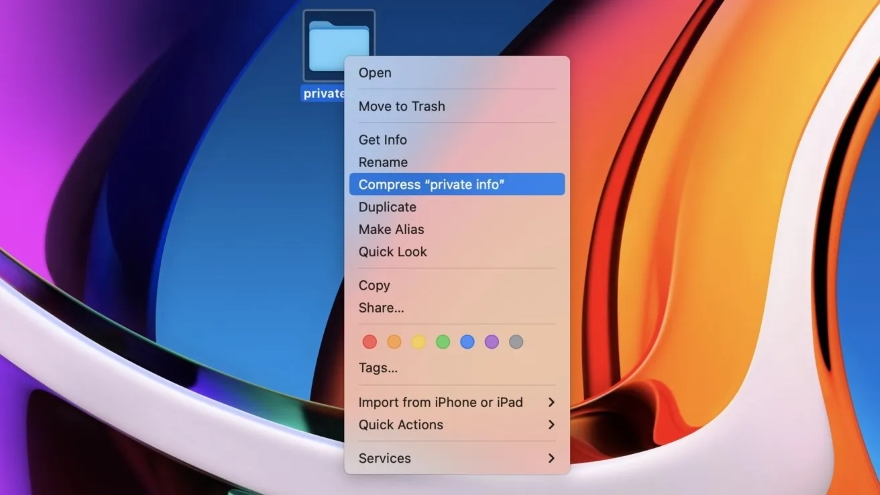The image size is (880, 495).
Task: Apply the gray tag color
Action: [x=516, y=342]
